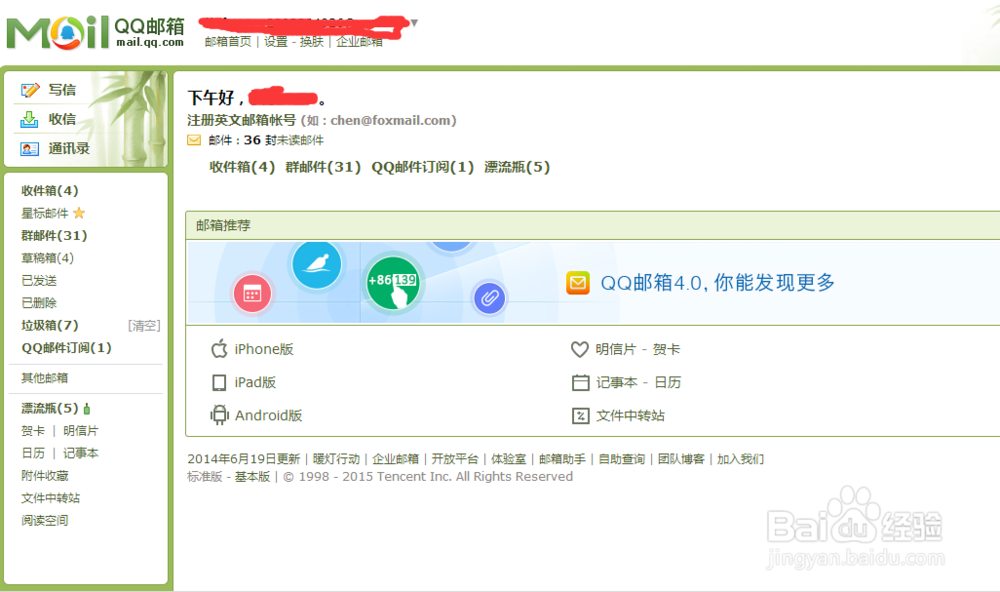Image resolution: width=1000 pixels, height=592 pixels.
Task: Click the 通讯录 contacts card icon
Action: pos(29,149)
